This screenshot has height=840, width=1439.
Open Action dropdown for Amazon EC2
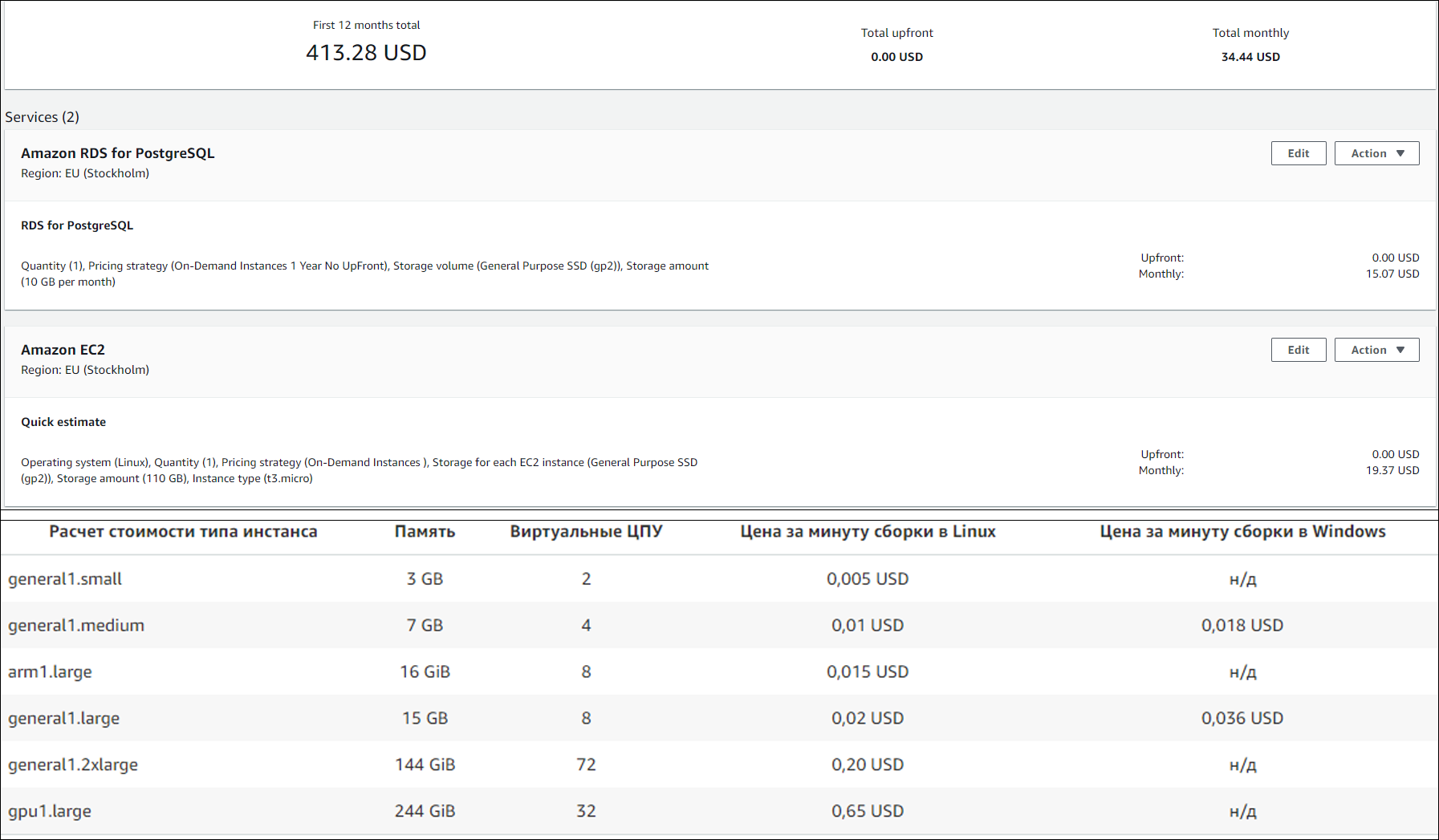click(1376, 350)
